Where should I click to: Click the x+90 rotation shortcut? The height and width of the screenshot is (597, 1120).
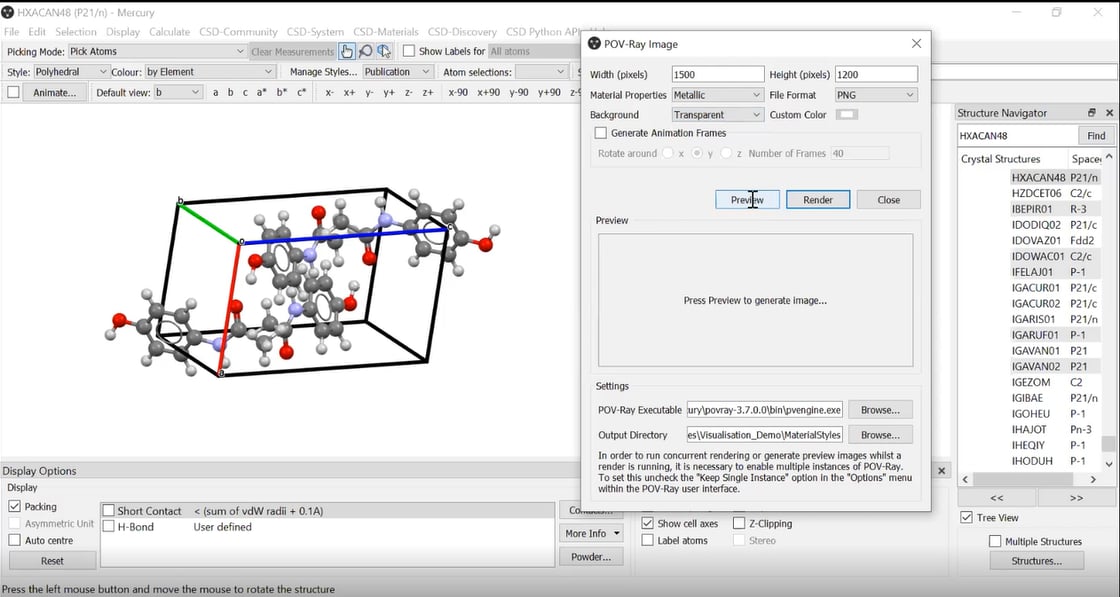click(489, 92)
